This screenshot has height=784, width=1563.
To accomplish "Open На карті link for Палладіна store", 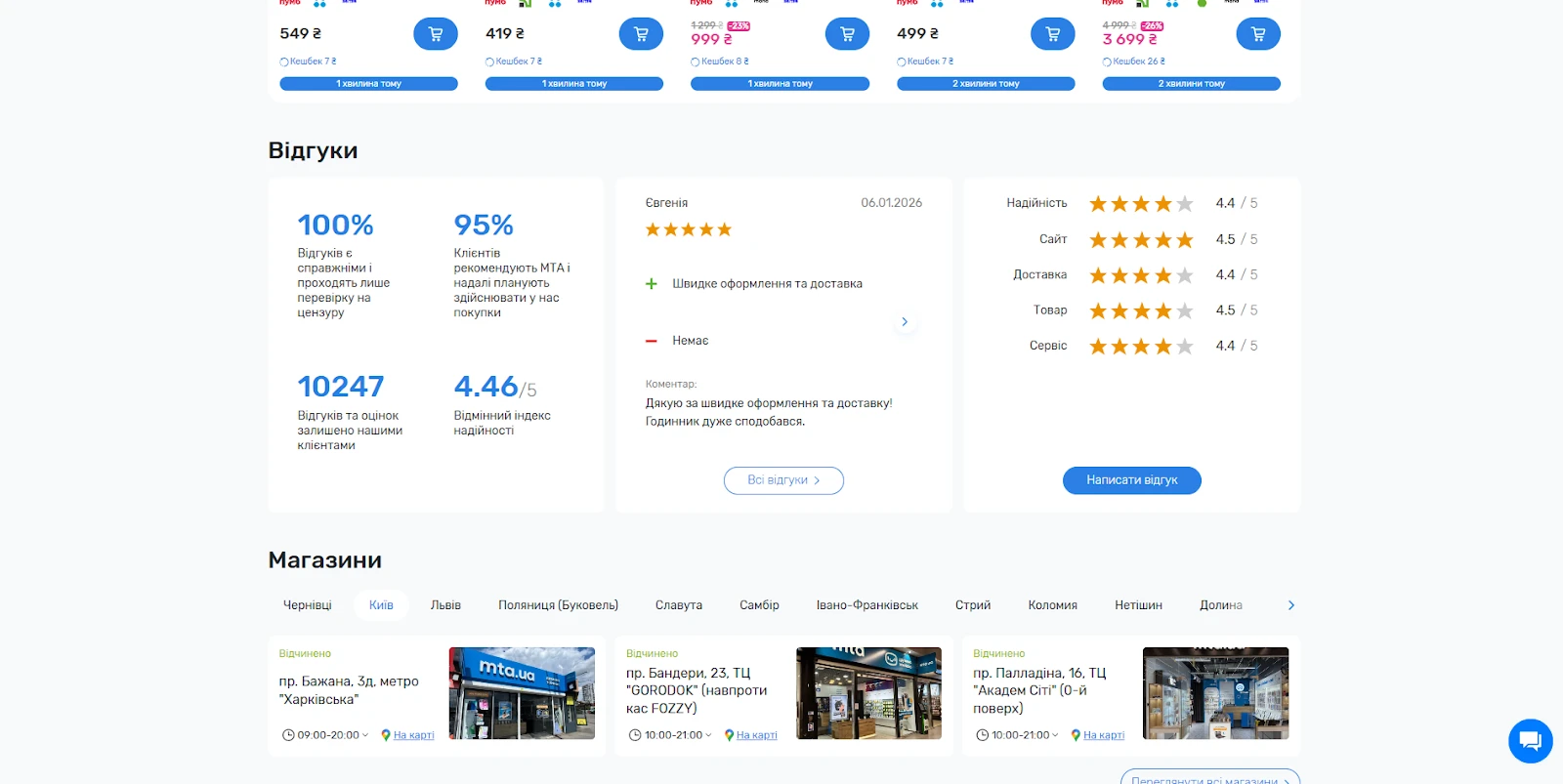I will [1103, 735].
